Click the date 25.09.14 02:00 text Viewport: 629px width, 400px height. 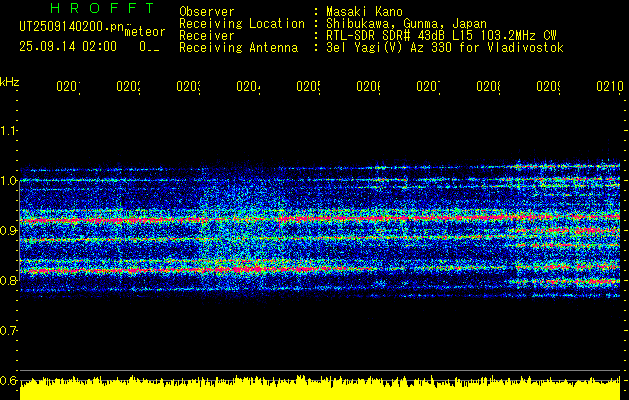coord(68,47)
